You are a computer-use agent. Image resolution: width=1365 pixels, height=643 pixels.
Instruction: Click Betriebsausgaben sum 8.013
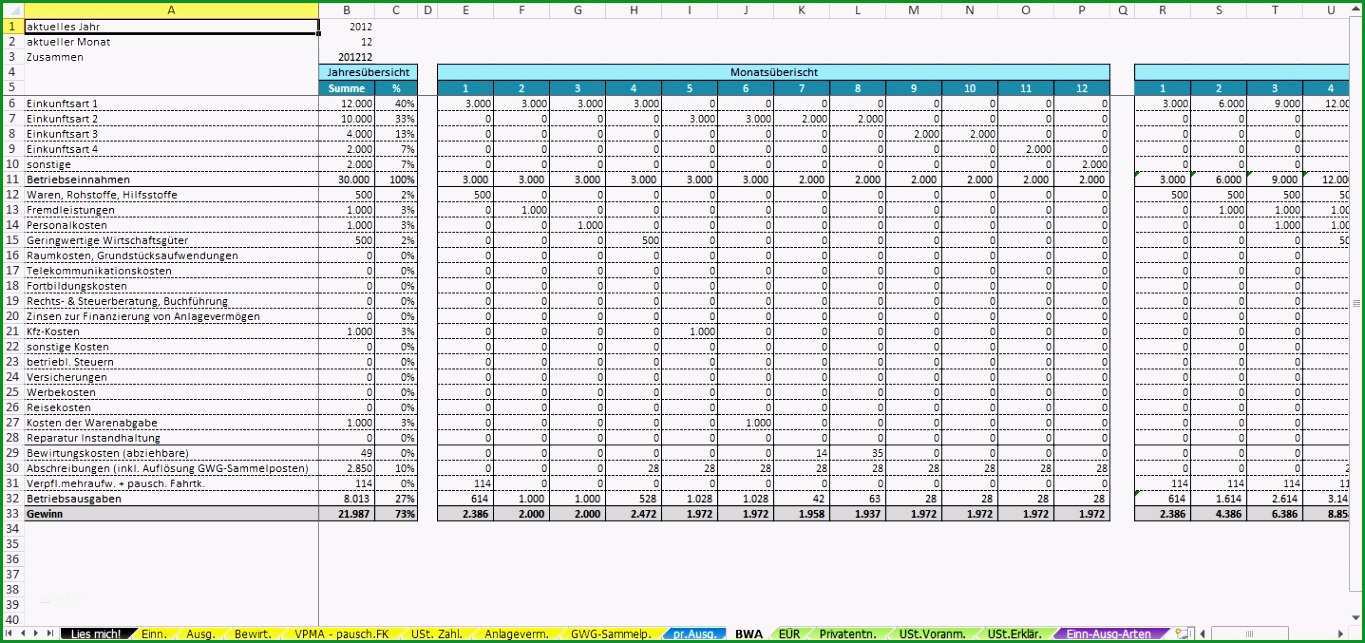(x=347, y=498)
